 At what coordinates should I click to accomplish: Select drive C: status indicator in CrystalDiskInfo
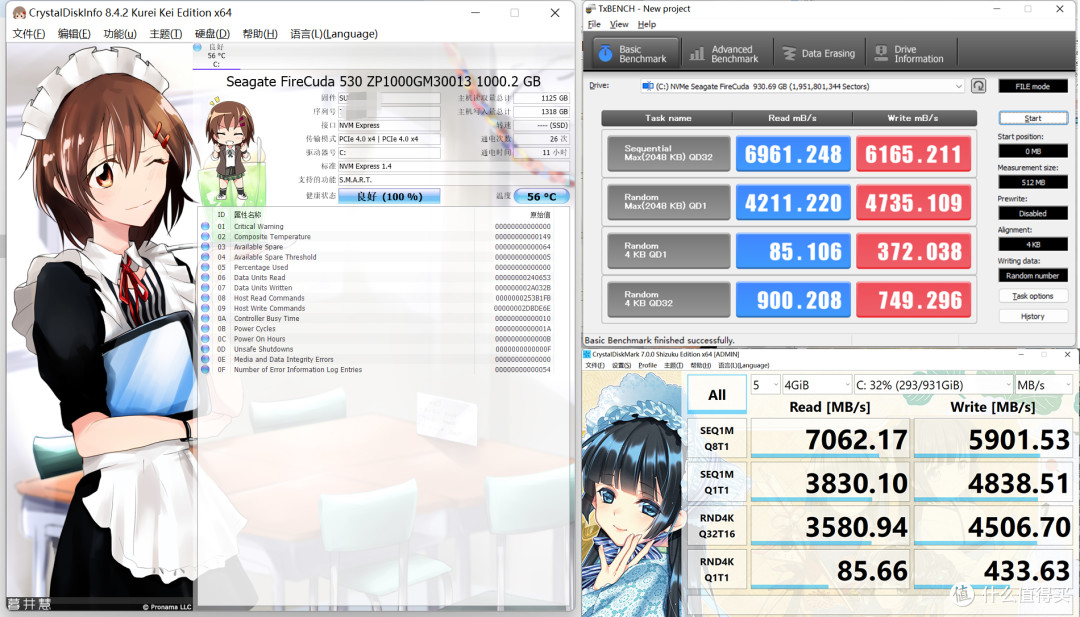click(216, 56)
